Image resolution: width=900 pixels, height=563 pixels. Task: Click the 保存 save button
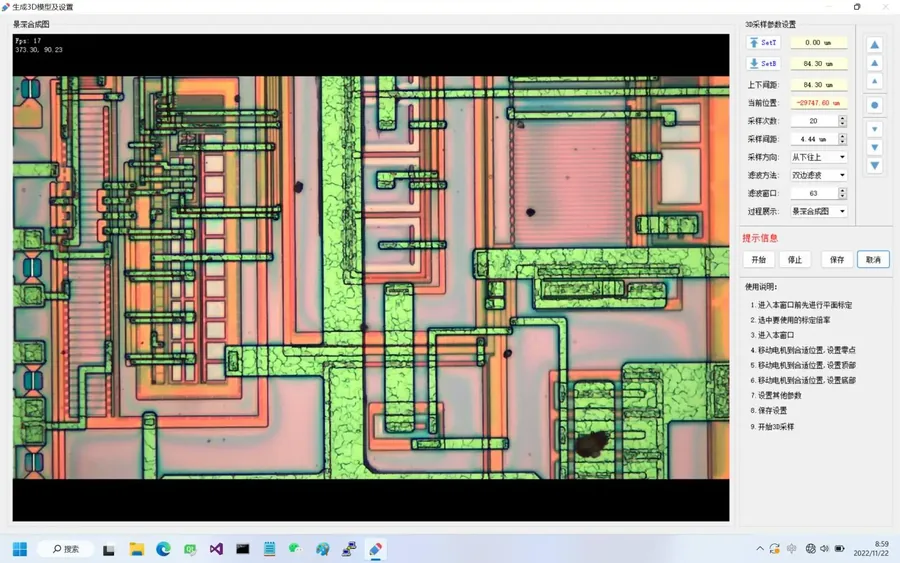click(x=837, y=259)
